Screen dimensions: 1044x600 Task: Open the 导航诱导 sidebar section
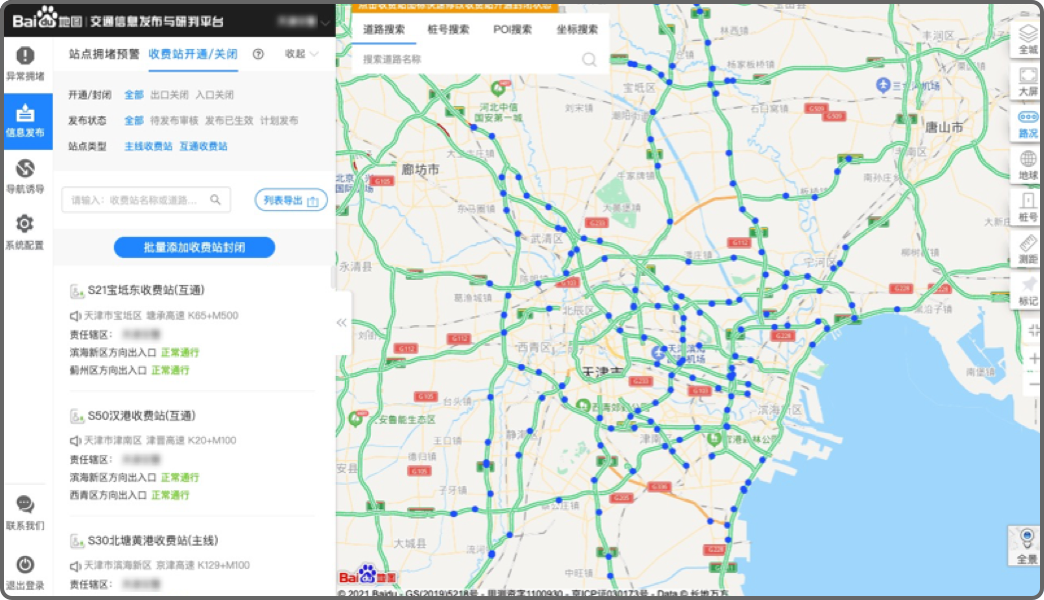tap(25, 176)
